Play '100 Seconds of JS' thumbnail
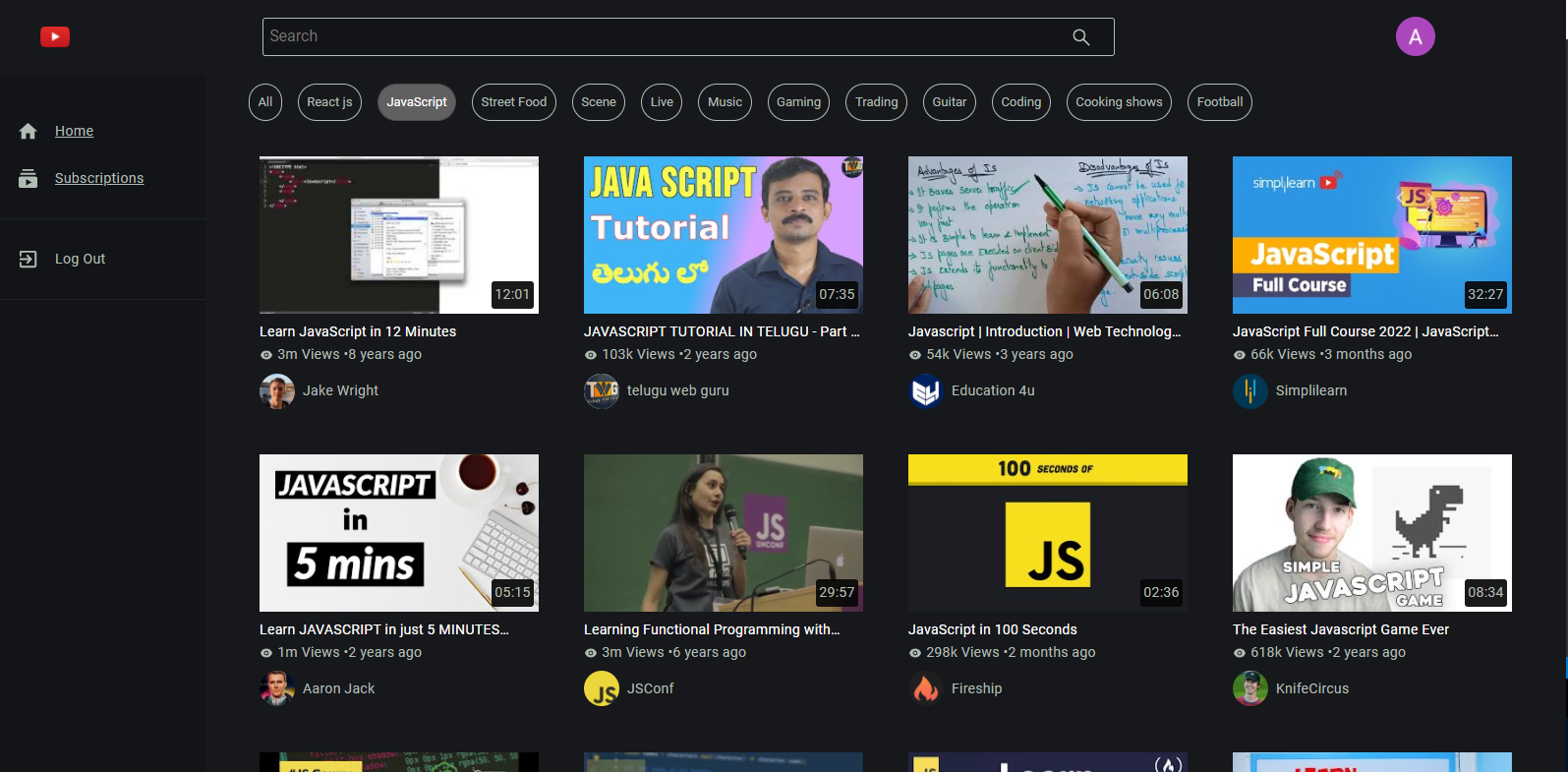Viewport: 1568px width, 772px height. click(x=1048, y=533)
